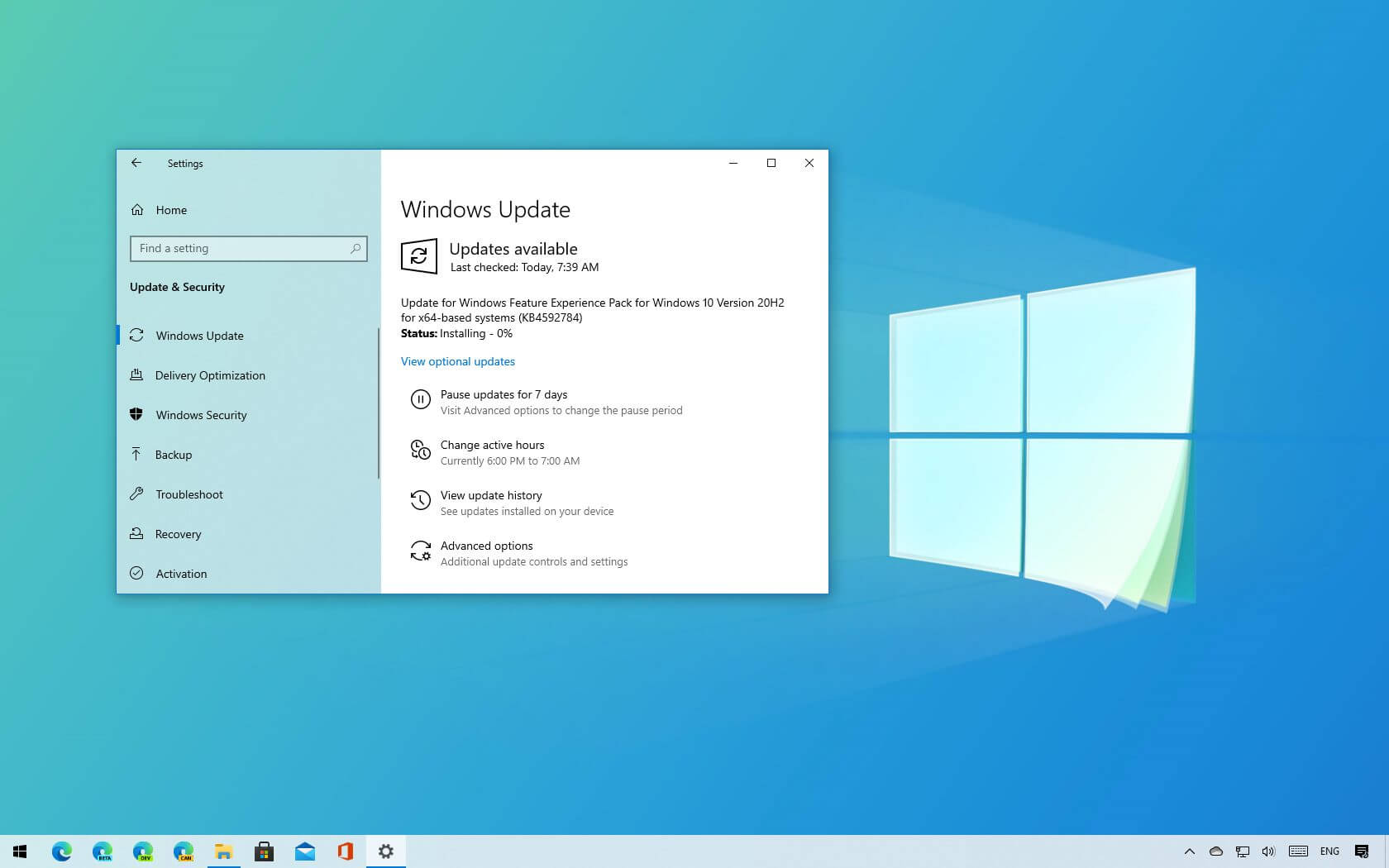Click the Update & Security heading
The image size is (1389, 868).
(177, 287)
